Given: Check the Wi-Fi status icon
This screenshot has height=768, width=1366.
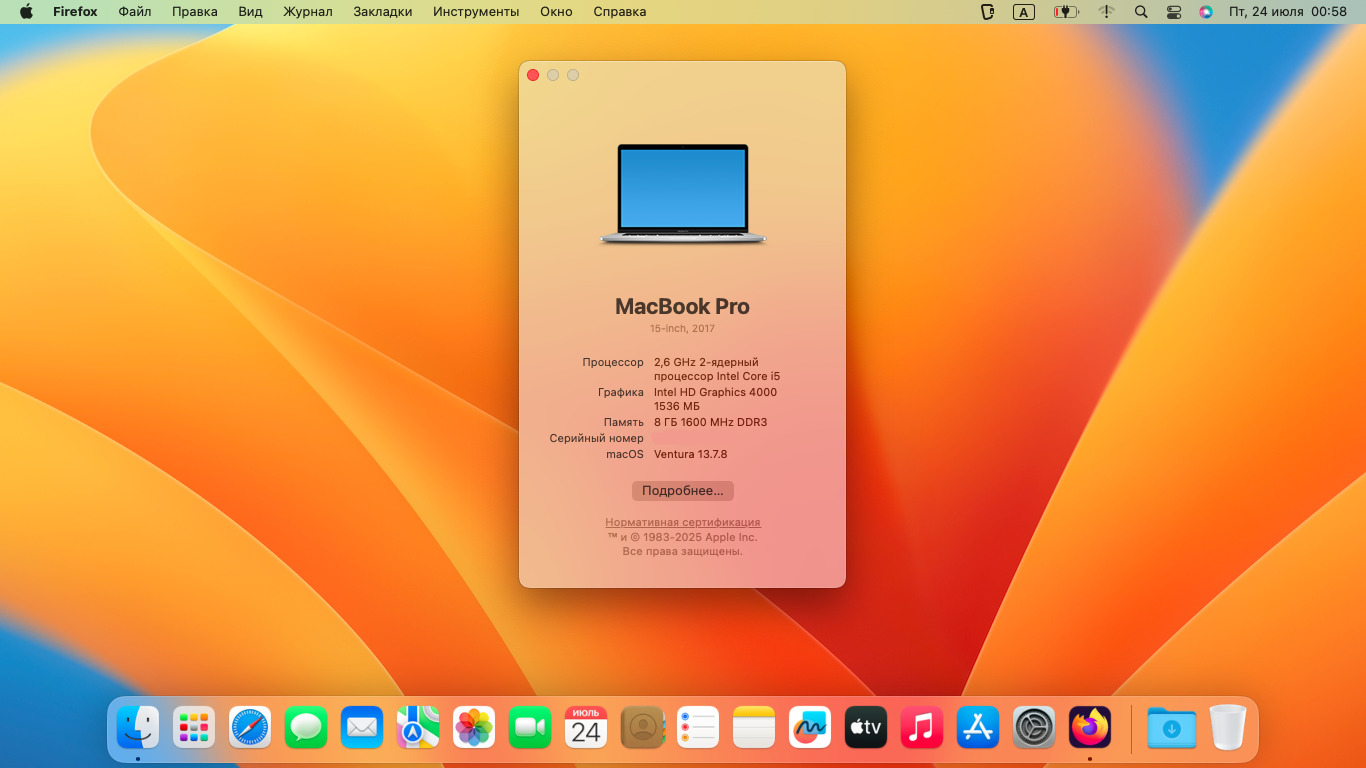Looking at the screenshot, I should coord(1106,12).
